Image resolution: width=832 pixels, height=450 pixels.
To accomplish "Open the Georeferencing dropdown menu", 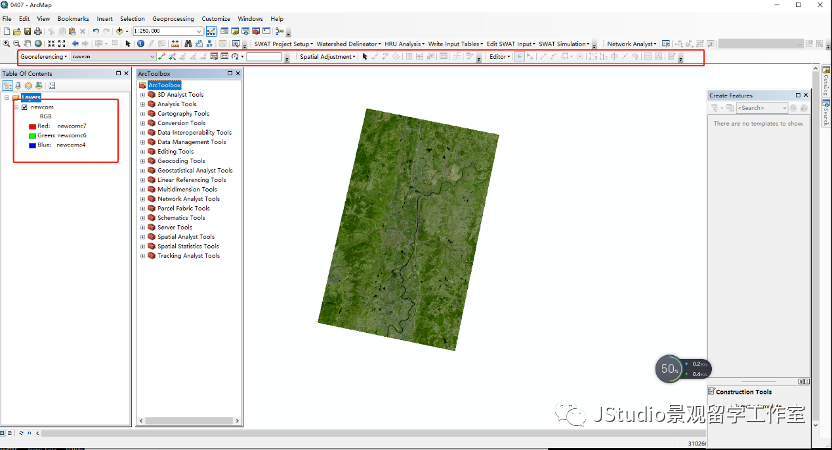I will (44, 56).
